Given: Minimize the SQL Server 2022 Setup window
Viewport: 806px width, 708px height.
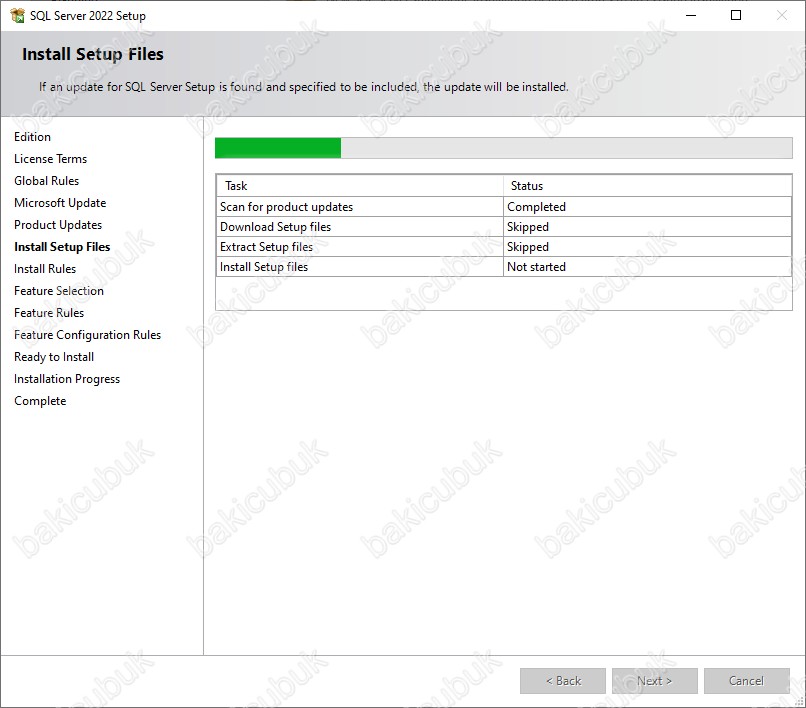Looking at the screenshot, I should (691, 15).
